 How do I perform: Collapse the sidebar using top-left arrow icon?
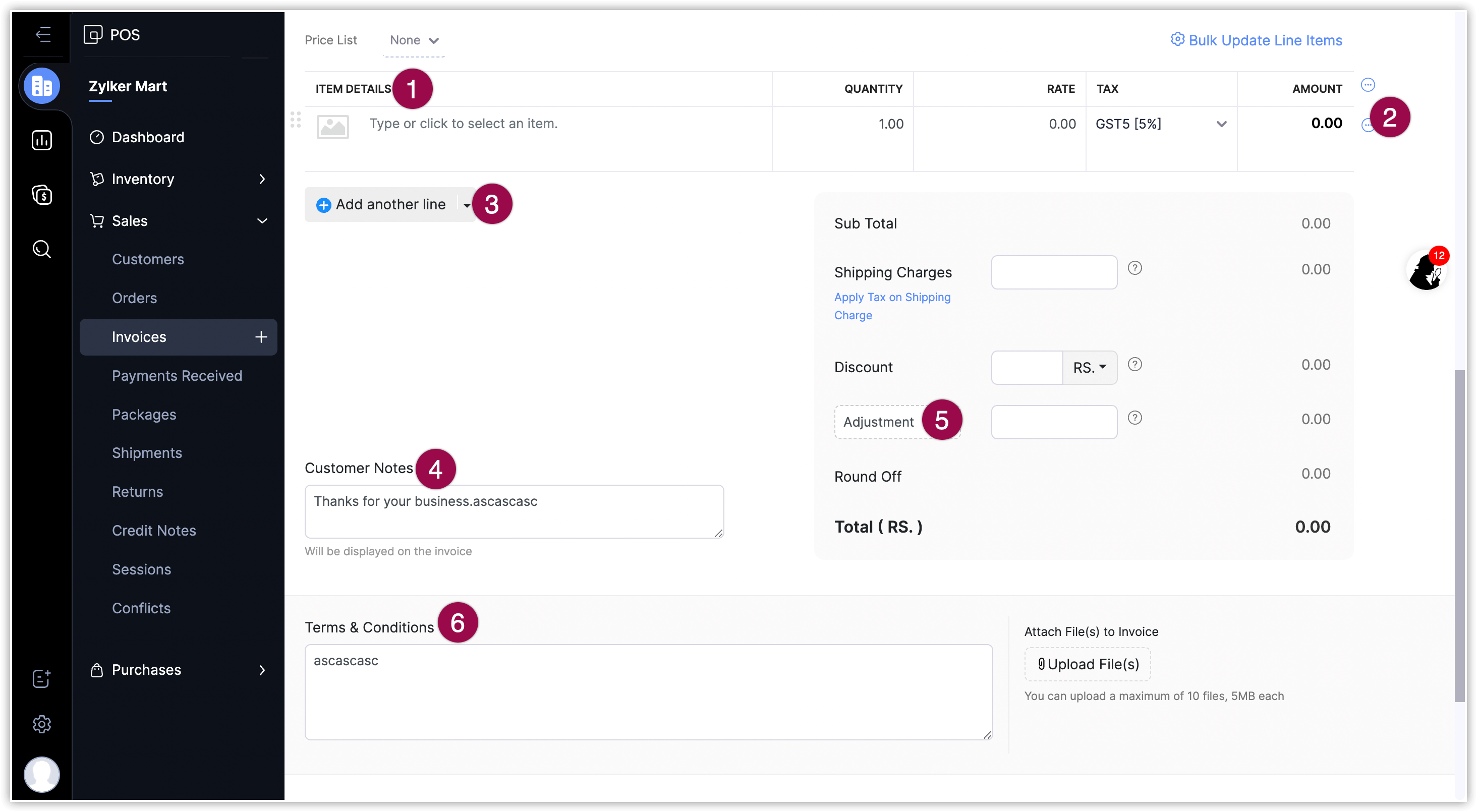[43, 34]
